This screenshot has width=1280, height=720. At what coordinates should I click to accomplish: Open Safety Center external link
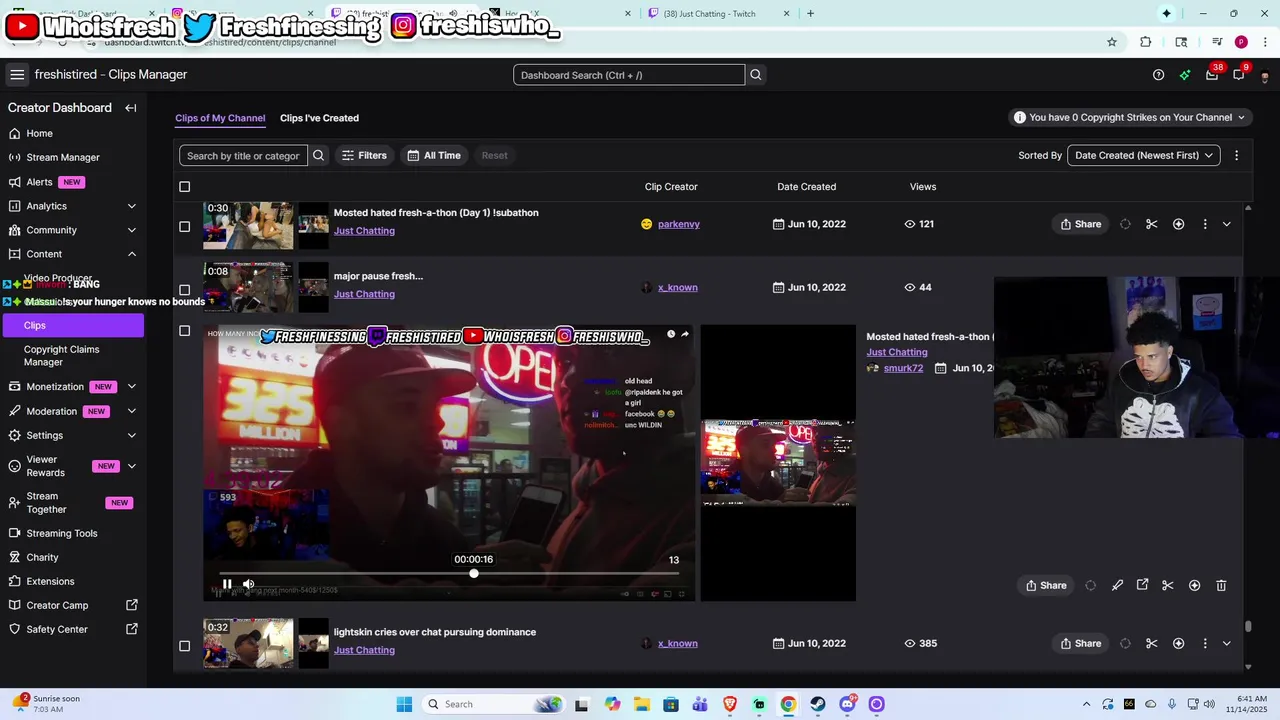pos(73,629)
